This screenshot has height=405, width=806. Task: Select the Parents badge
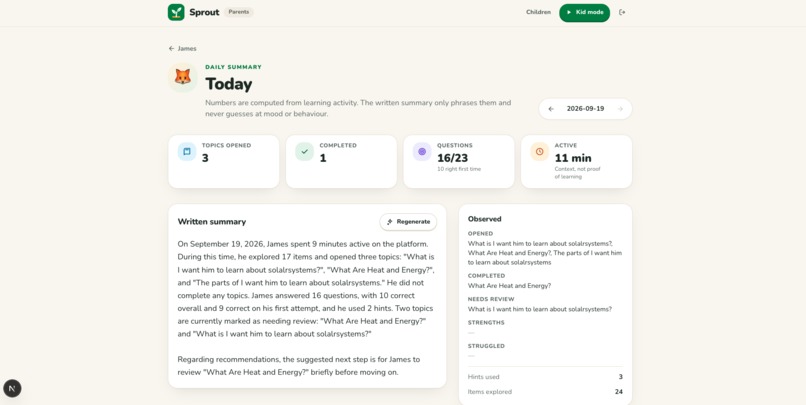click(239, 12)
